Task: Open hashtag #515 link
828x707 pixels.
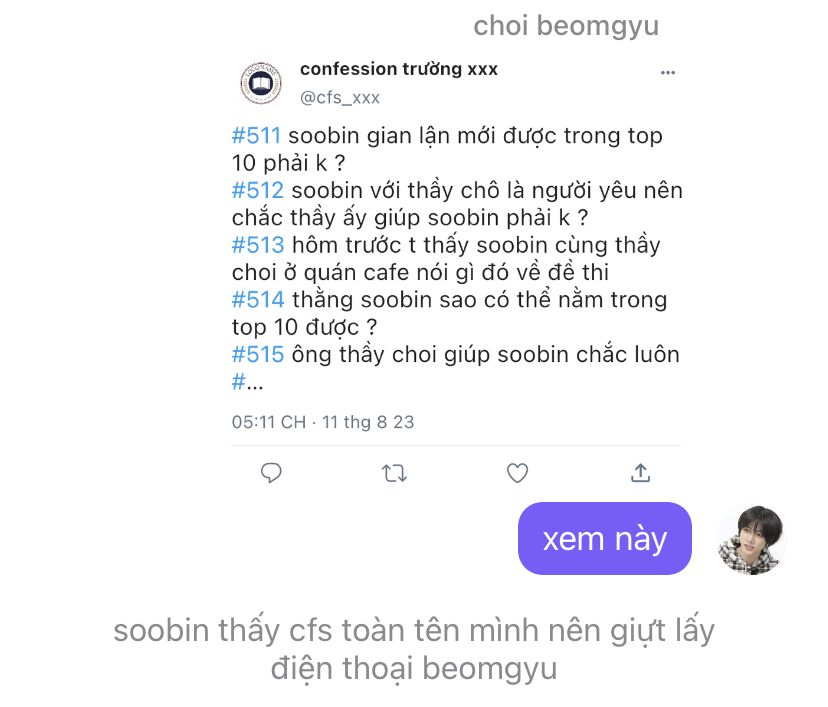Action: tap(258, 355)
